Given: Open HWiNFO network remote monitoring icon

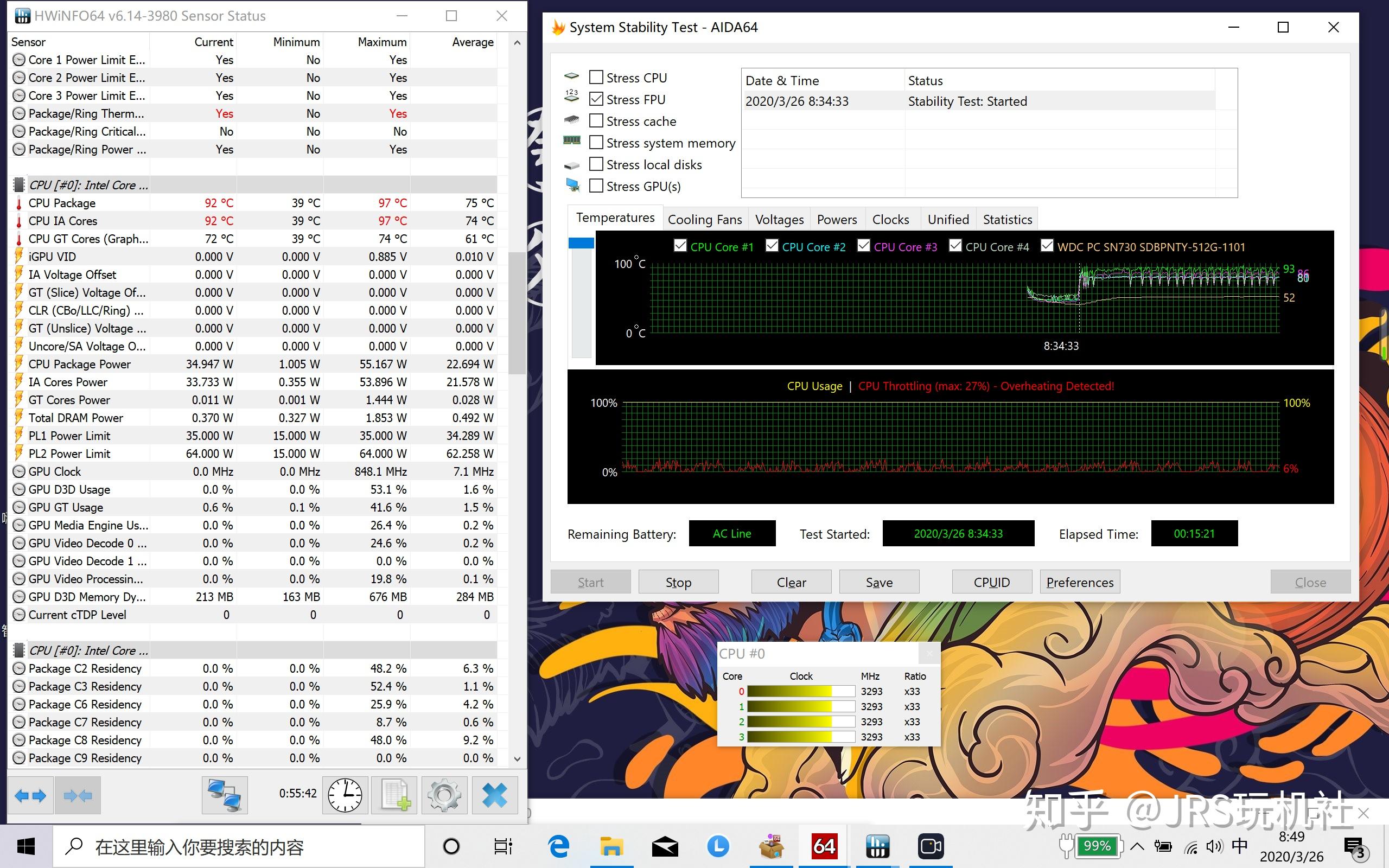Looking at the screenshot, I should point(225,795).
